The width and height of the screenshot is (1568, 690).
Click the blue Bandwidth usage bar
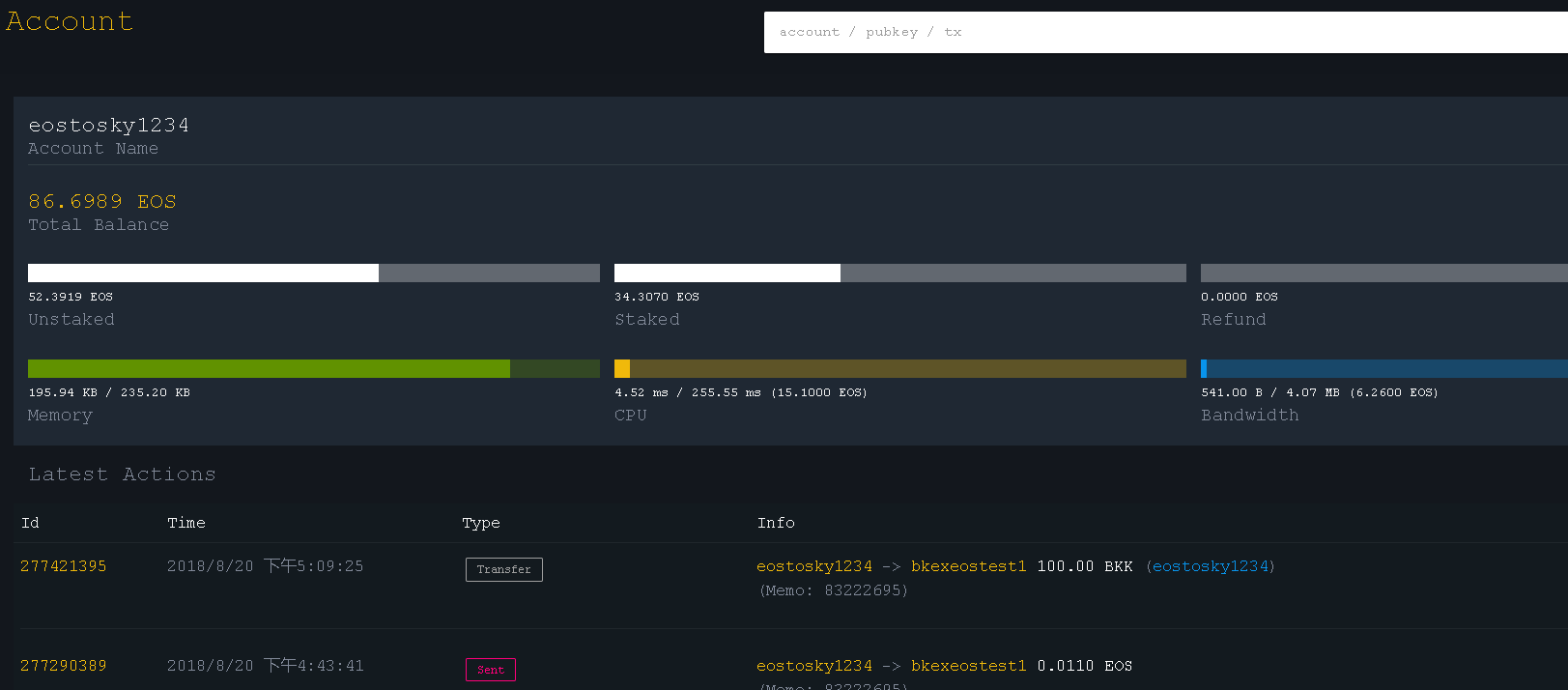click(1384, 368)
